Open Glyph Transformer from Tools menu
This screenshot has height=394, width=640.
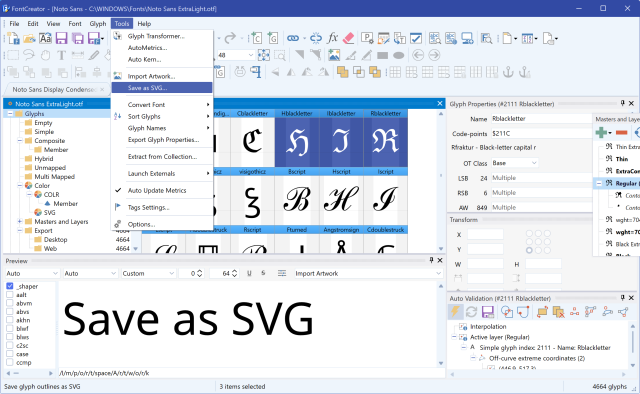[x=162, y=36]
